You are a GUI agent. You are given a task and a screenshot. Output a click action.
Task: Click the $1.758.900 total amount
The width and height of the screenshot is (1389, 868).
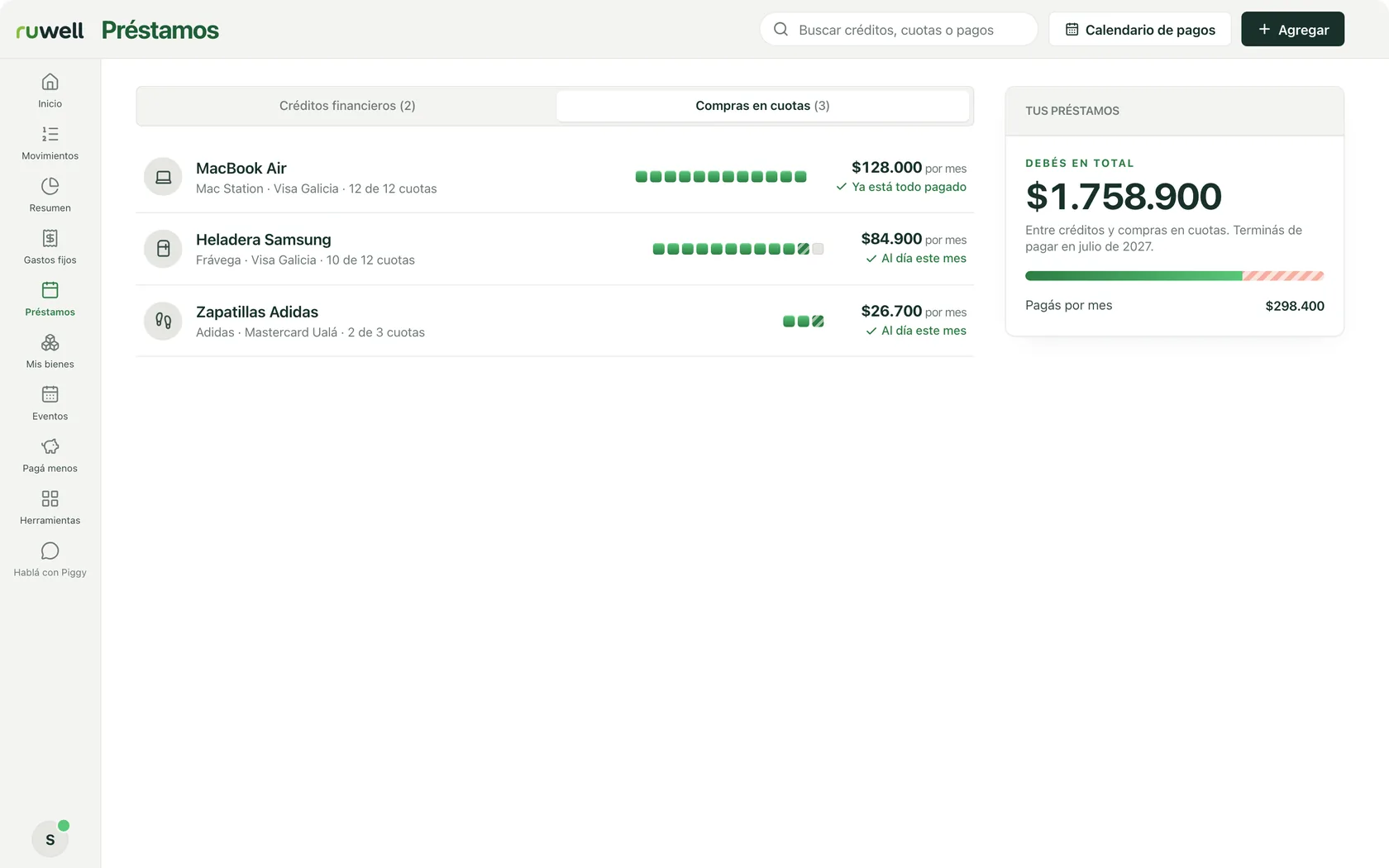1124,197
